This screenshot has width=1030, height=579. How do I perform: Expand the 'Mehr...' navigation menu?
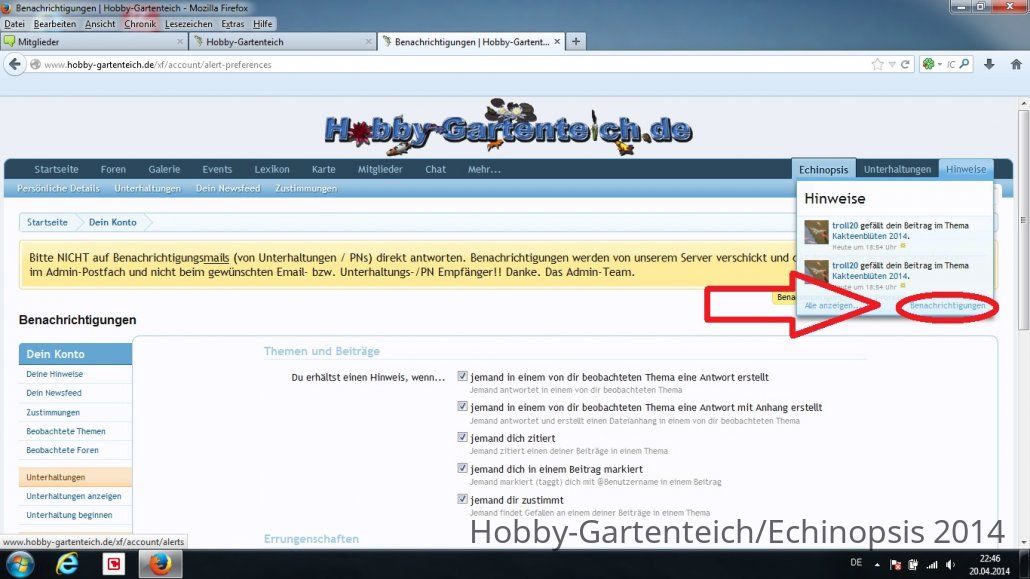pos(484,169)
